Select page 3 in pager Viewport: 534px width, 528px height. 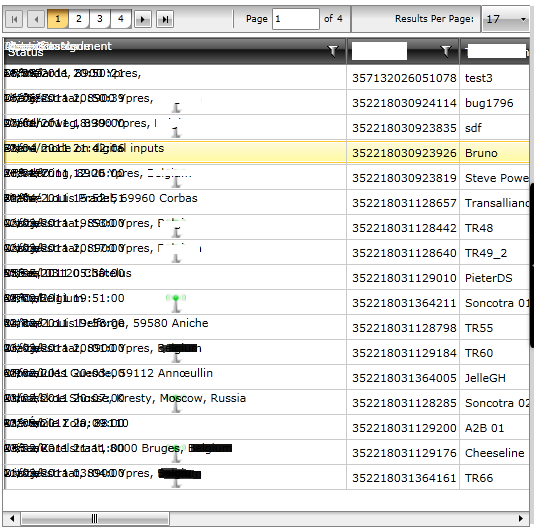tap(100, 19)
